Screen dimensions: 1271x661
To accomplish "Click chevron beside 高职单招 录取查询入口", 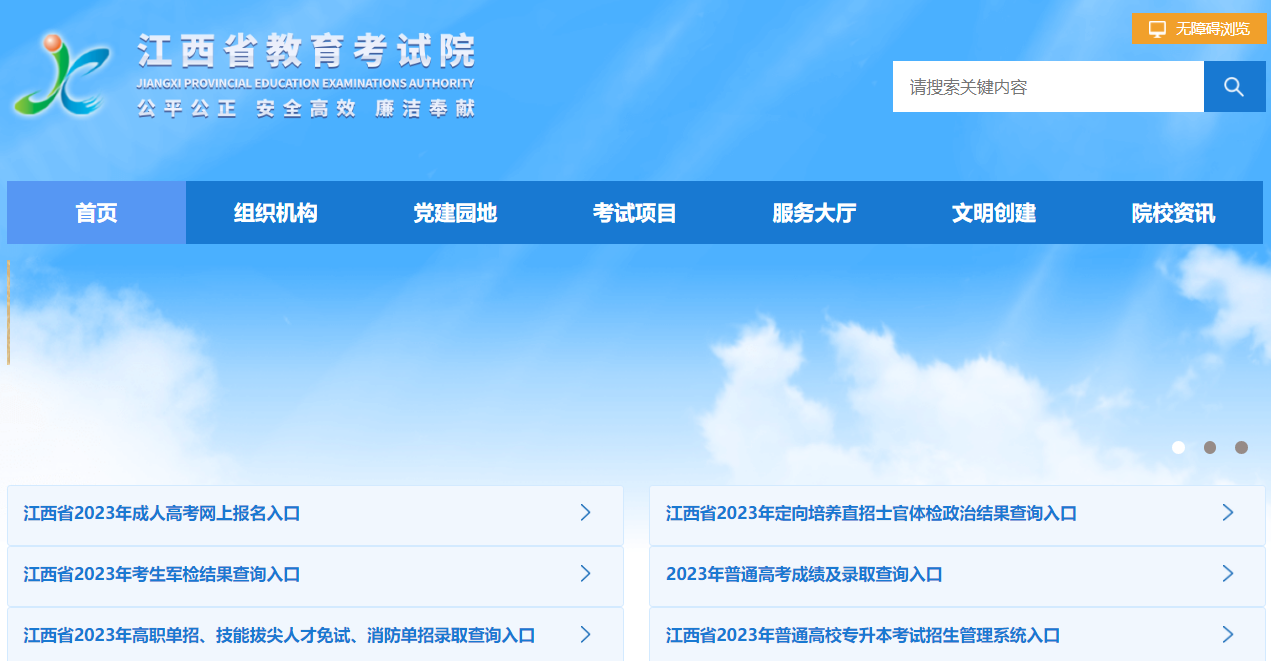I will (x=586, y=635).
